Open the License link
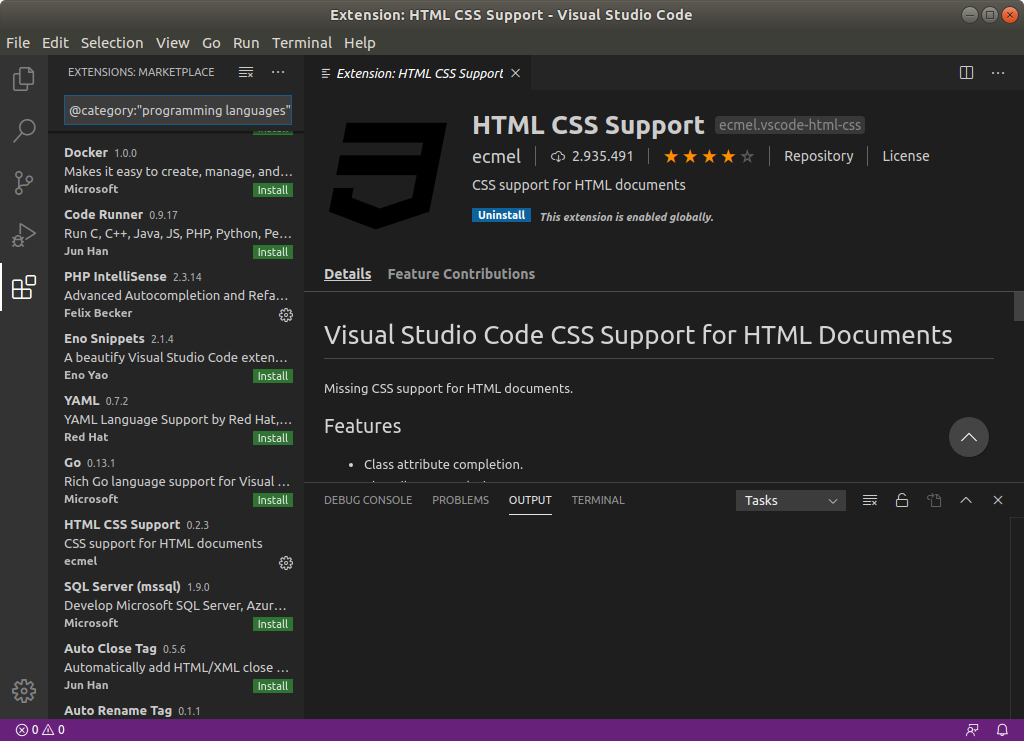The image size is (1024, 741). coord(906,157)
